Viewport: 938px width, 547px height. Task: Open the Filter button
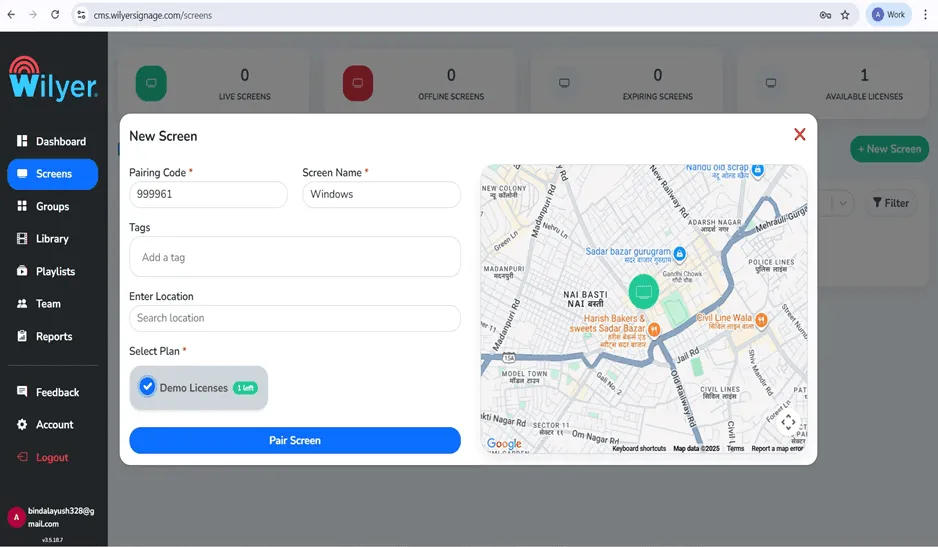pos(891,203)
